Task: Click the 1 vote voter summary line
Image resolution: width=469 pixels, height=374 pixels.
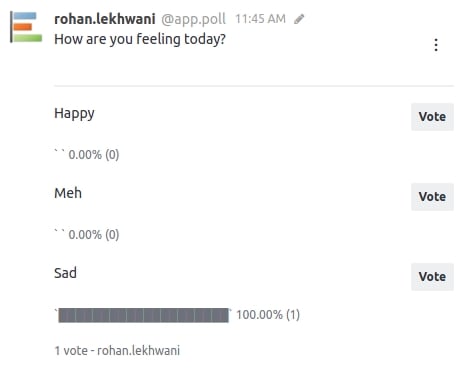Action: (x=117, y=351)
